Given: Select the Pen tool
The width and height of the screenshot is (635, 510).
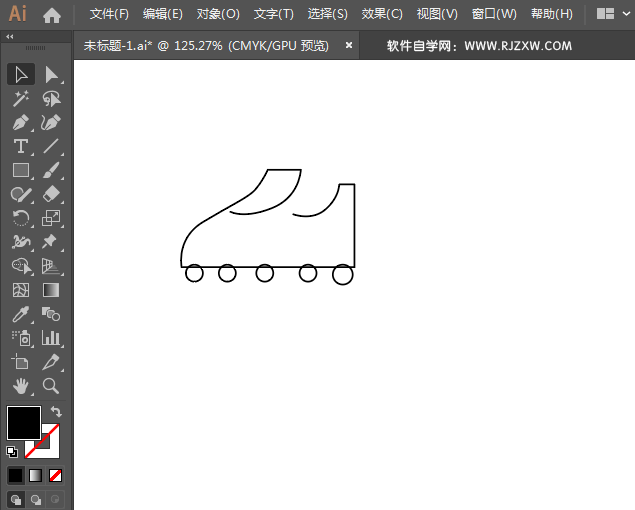Looking at the screenshot, I should tap(21, 122).
